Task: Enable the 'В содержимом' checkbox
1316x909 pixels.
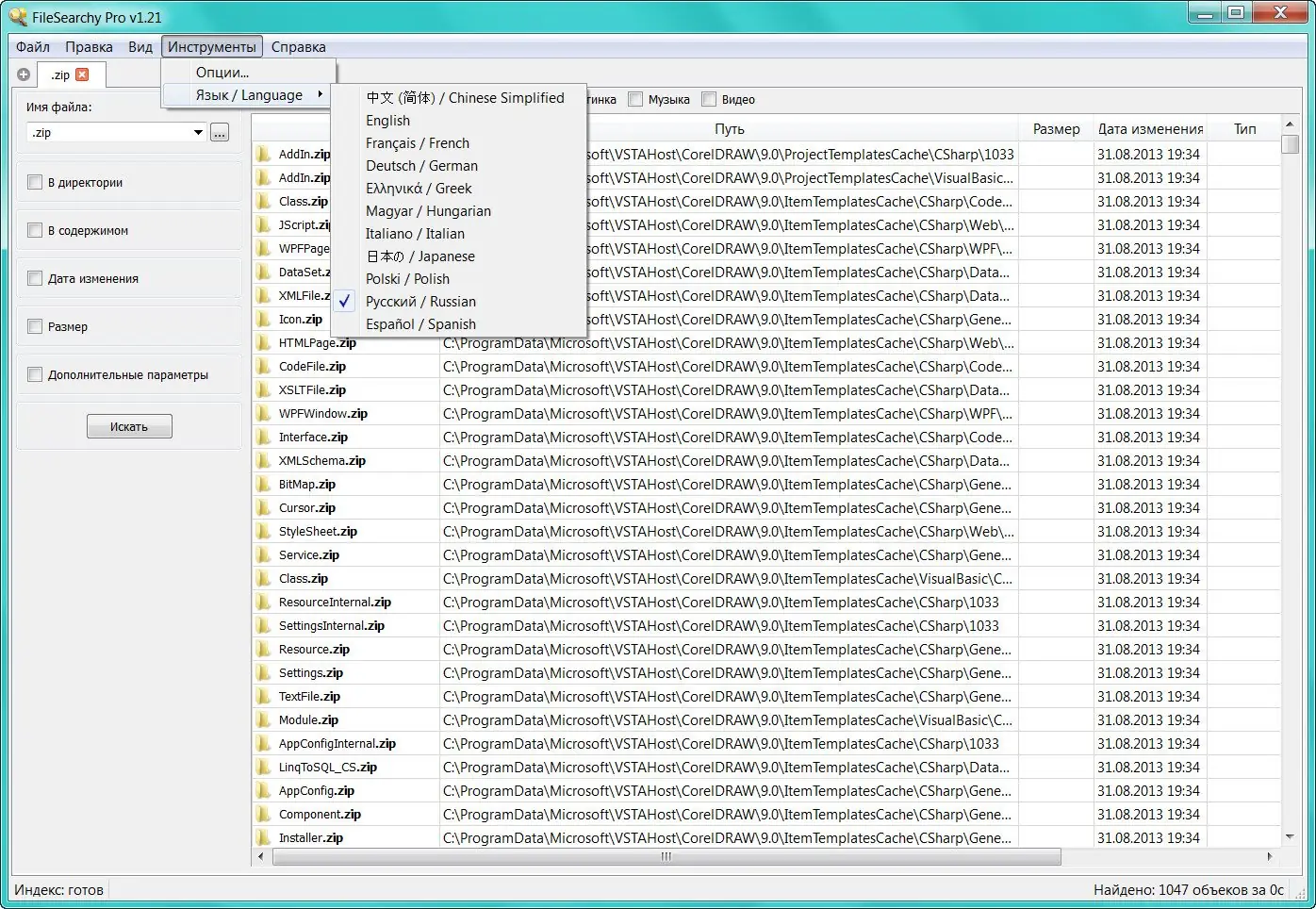Action: click(x=35, y=230)
